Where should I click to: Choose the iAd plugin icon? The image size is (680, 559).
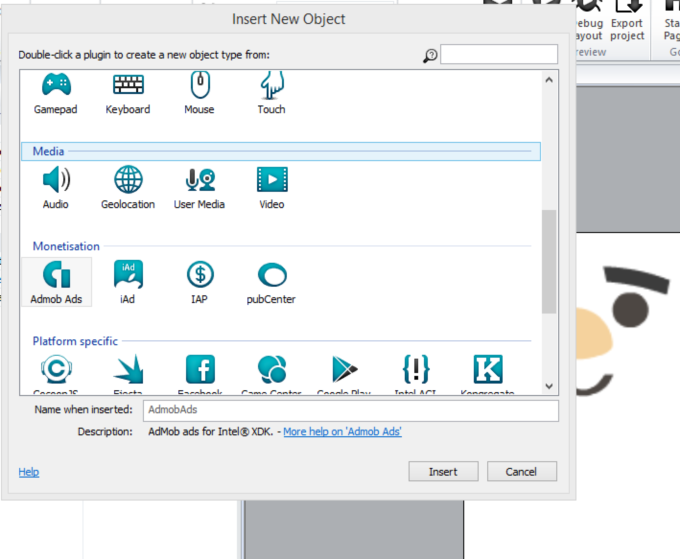tap(128, 274)
